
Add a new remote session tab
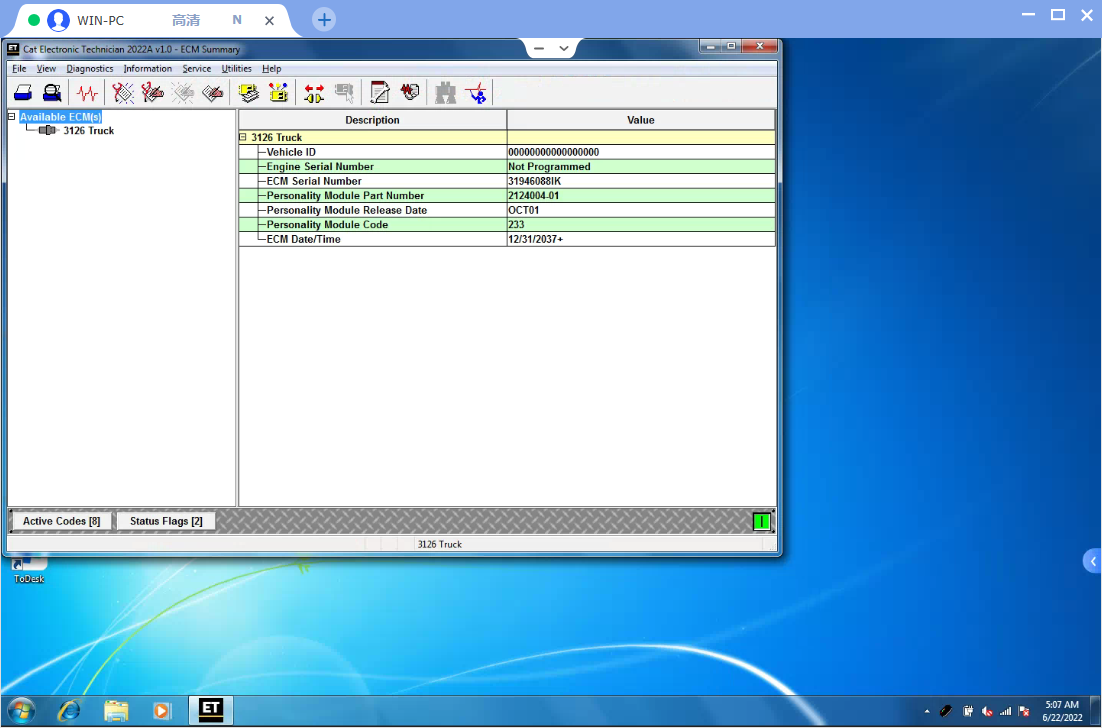324,20
